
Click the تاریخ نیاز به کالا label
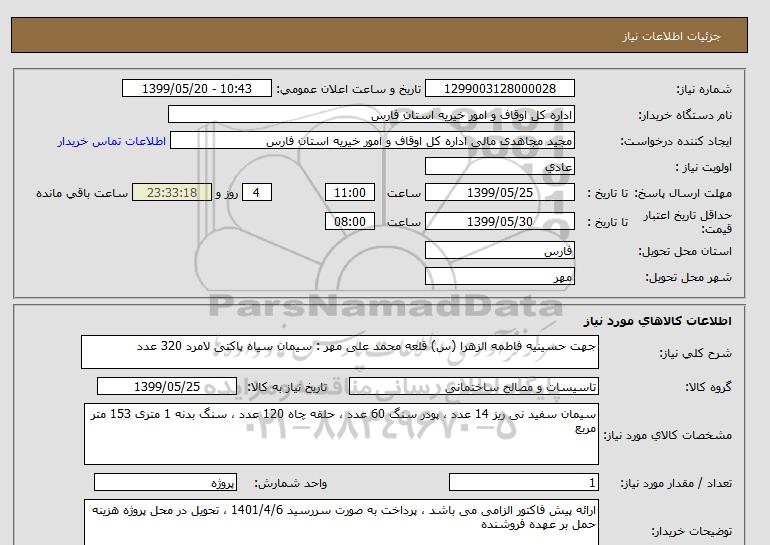coord(286,387)
